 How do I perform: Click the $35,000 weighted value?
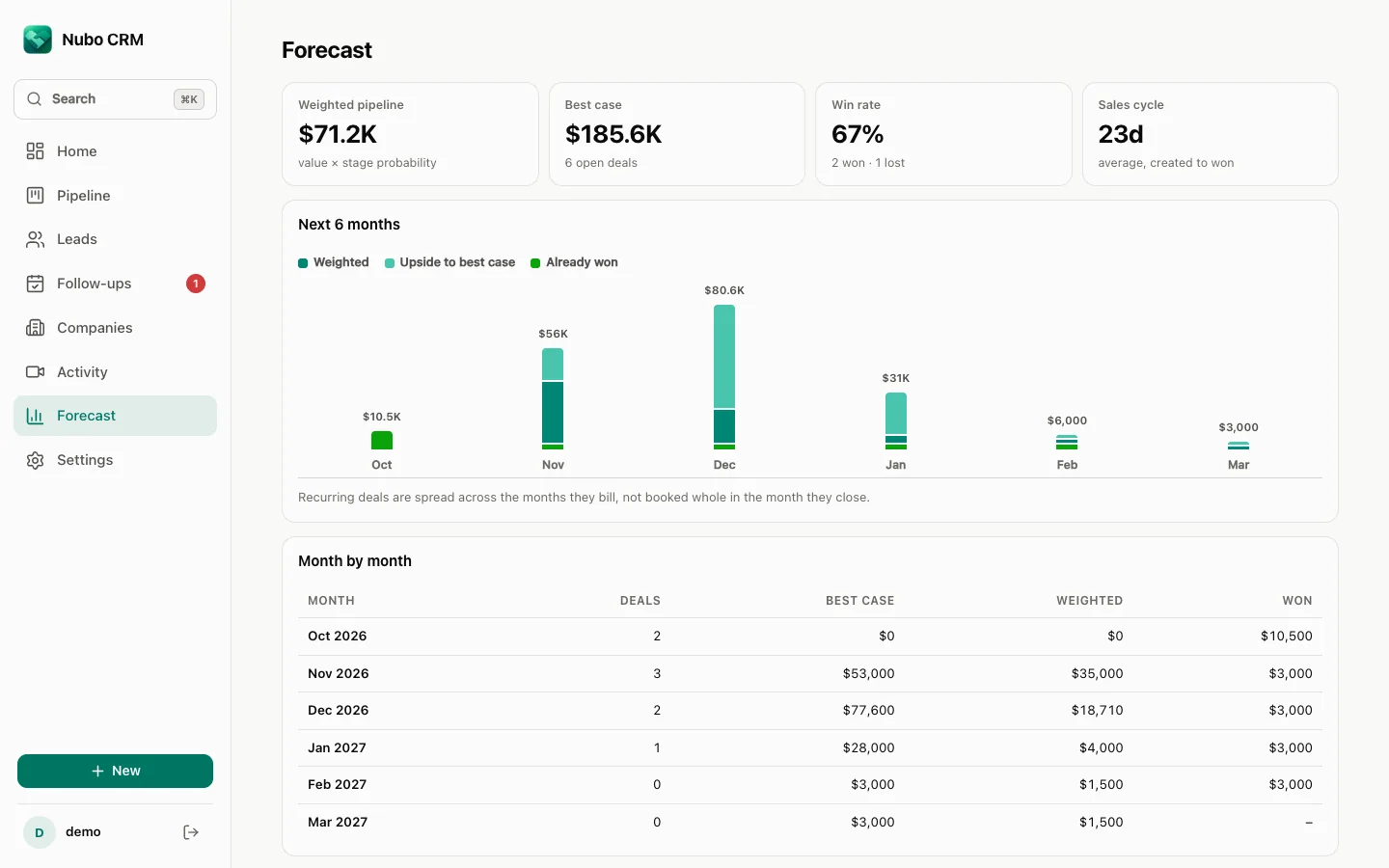pos(1098,674)
